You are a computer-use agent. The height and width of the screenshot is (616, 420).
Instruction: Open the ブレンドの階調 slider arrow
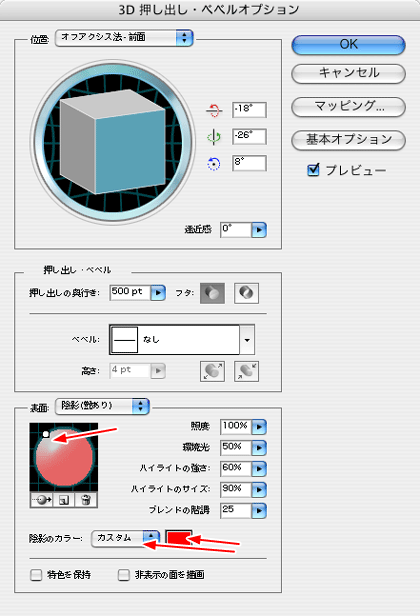[259, 510]
